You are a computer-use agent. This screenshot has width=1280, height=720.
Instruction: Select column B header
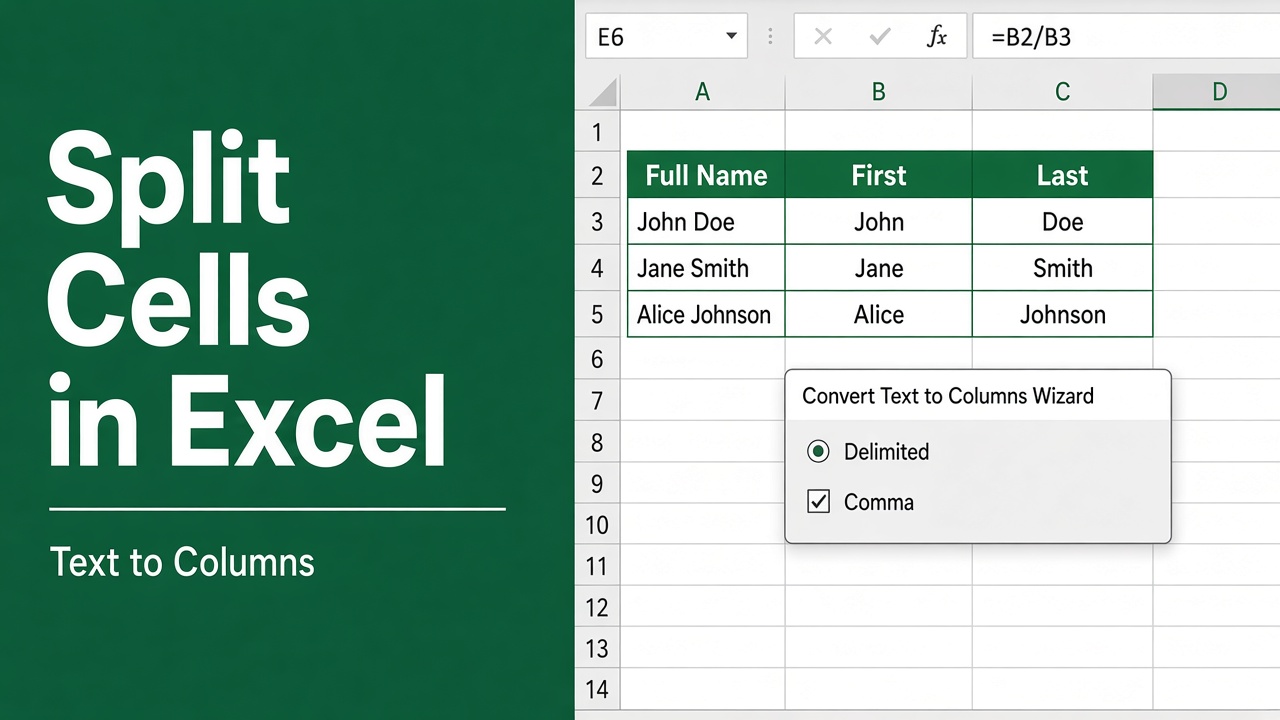(879, 92)
